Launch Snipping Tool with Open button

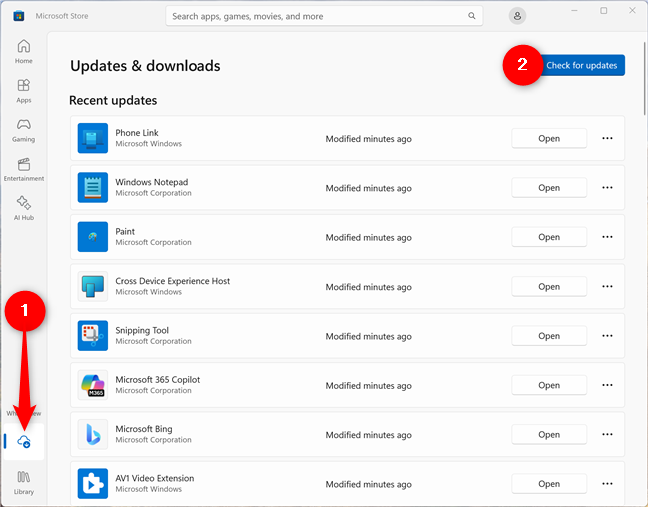click(549, 336)
